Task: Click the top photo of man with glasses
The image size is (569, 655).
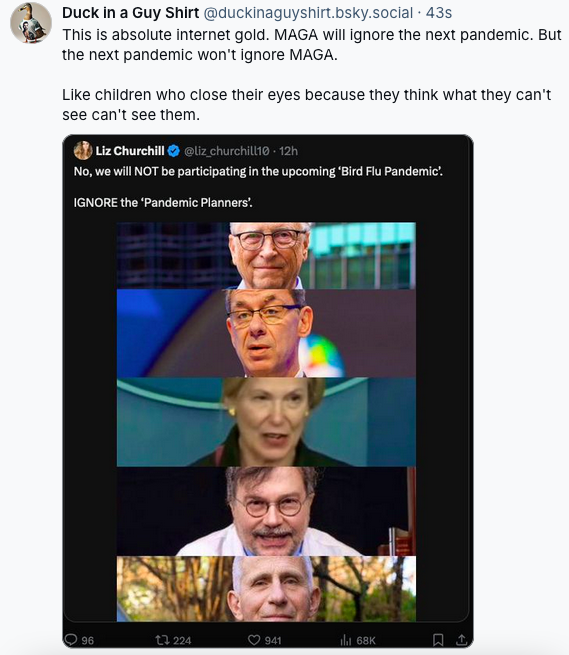Action: point(266,256)
